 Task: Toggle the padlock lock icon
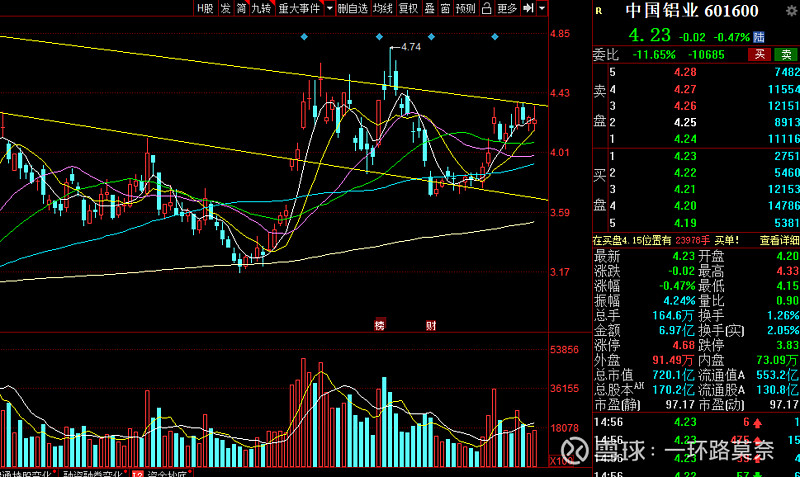[487, 8]
